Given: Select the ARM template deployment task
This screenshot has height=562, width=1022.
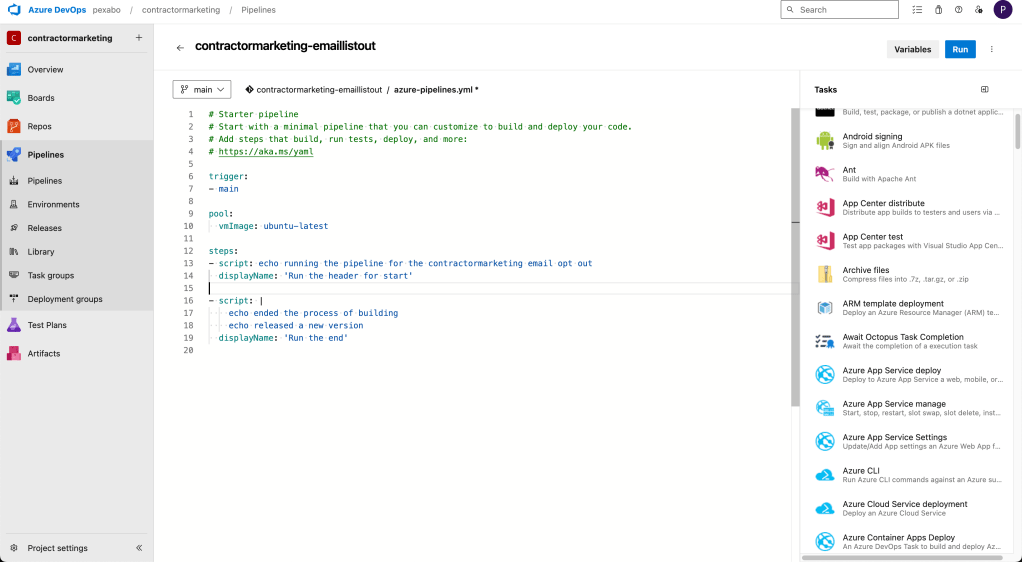Looking at the screenshot, I should tap(909, 308).
